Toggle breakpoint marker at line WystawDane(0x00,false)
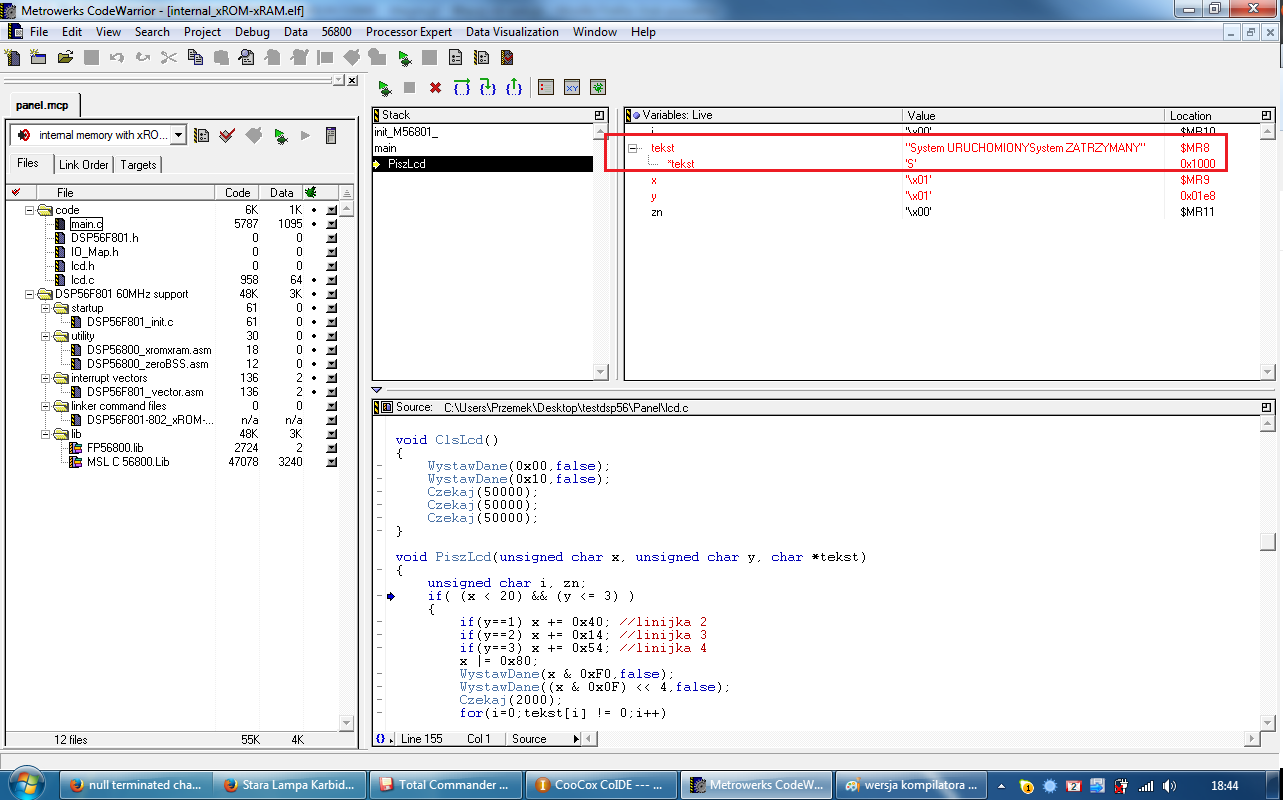1283x800 pixels. (x=379, y=466)
